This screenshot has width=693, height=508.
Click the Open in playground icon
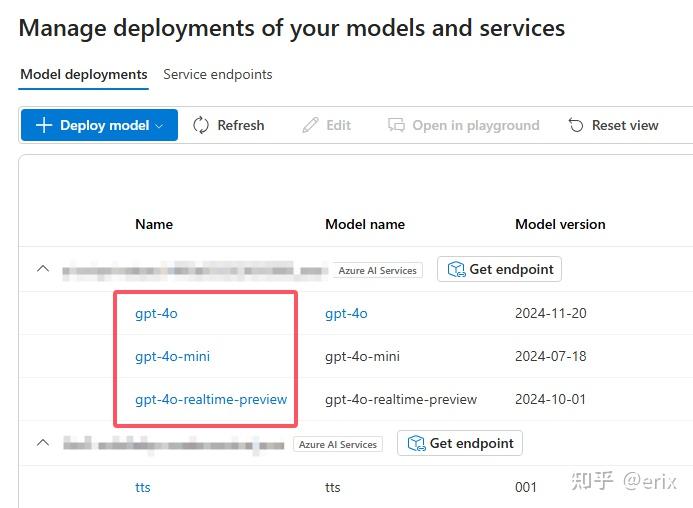397,125
